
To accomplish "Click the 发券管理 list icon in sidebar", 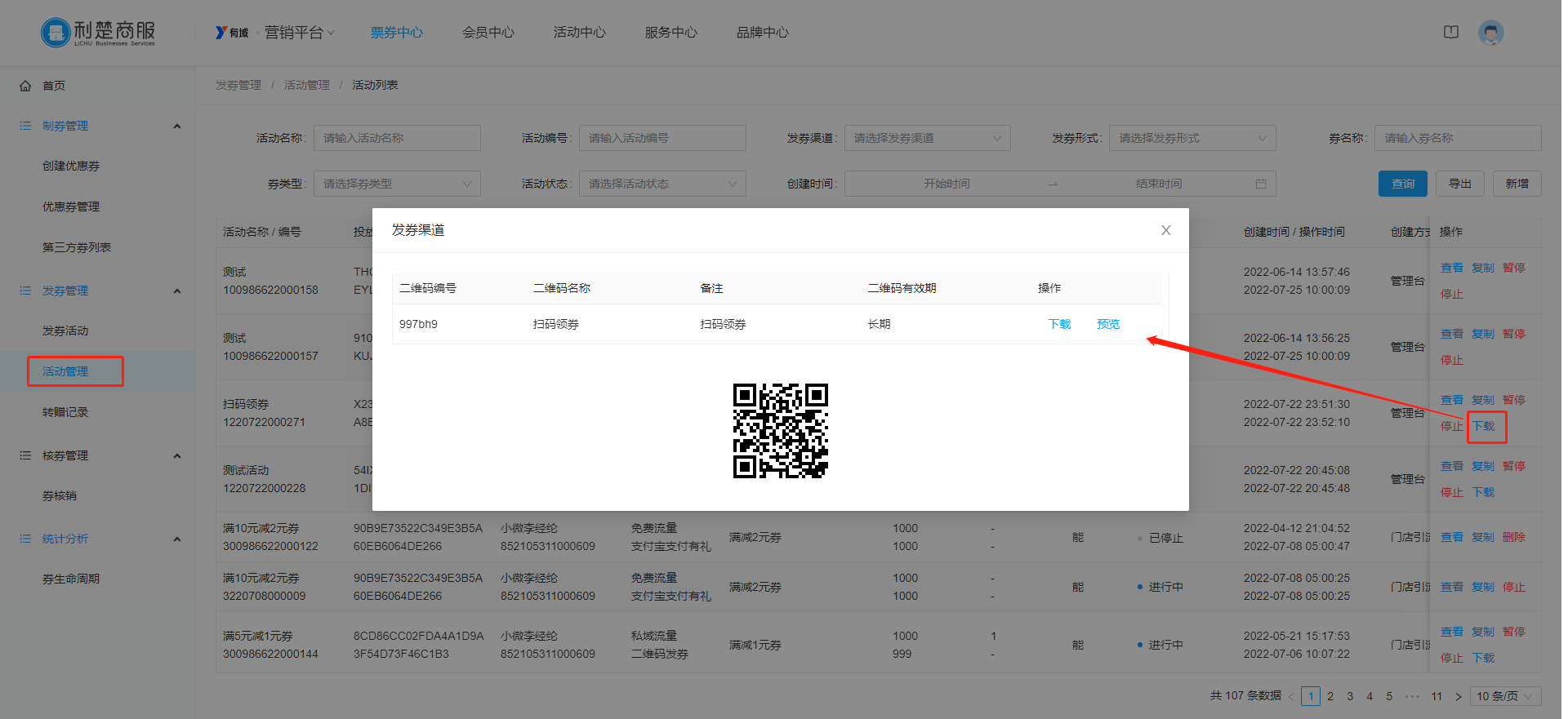I will click(25, 291).
